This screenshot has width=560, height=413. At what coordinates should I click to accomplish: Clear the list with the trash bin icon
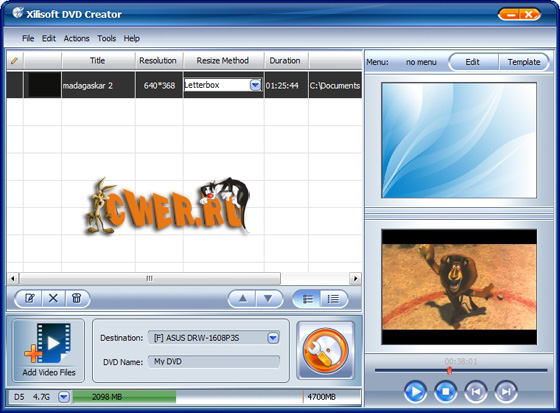[x=77, y=298]
